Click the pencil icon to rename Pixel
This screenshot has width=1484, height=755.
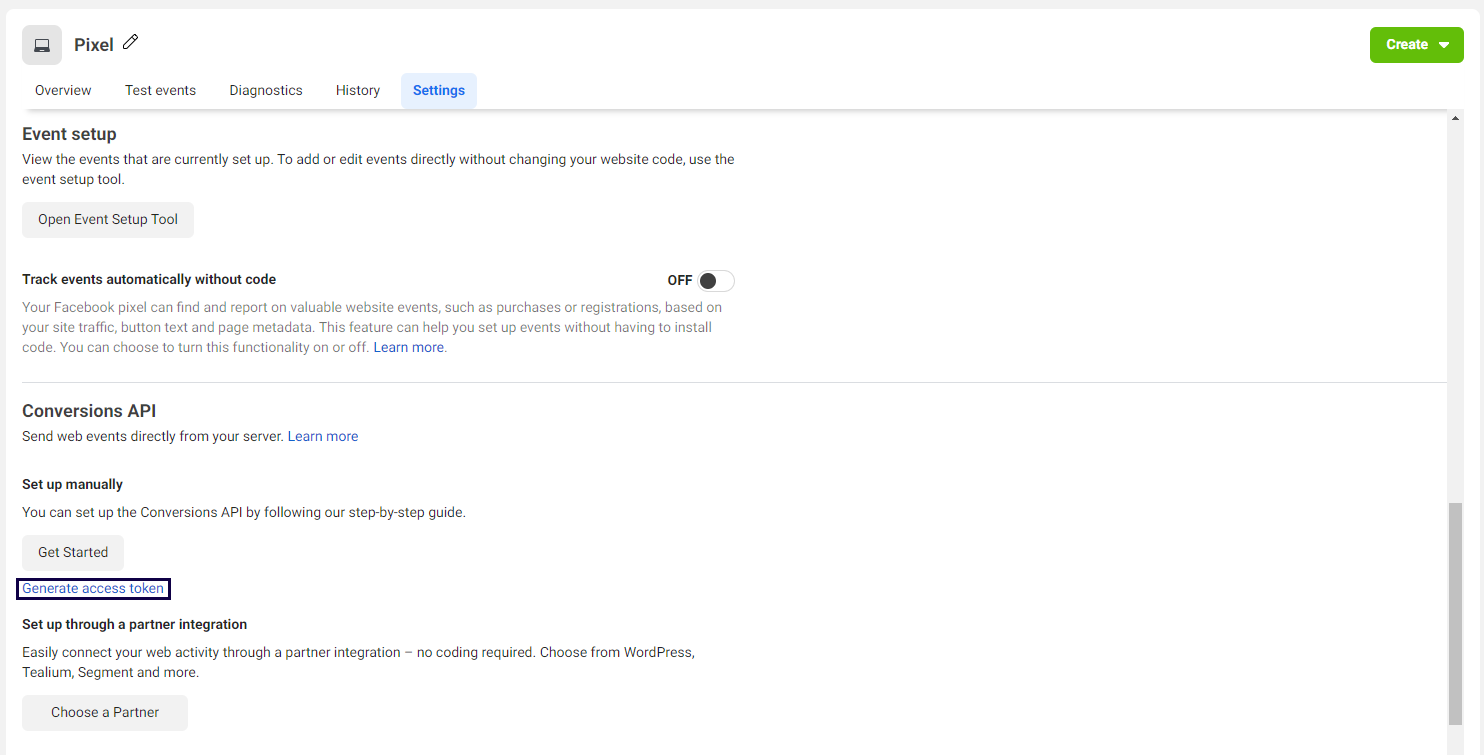(x=131, y=42)
